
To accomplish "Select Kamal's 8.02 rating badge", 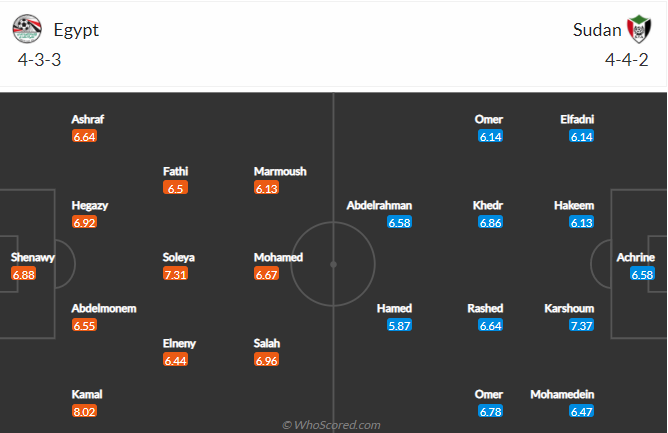I will point(84,412).
